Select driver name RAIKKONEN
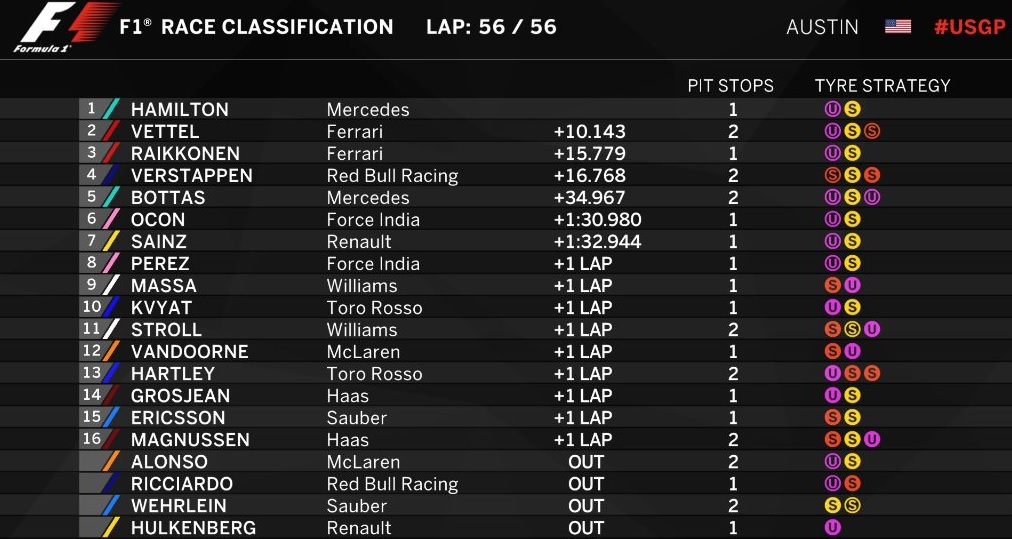 pyautogui.click(x=185, y=154)
